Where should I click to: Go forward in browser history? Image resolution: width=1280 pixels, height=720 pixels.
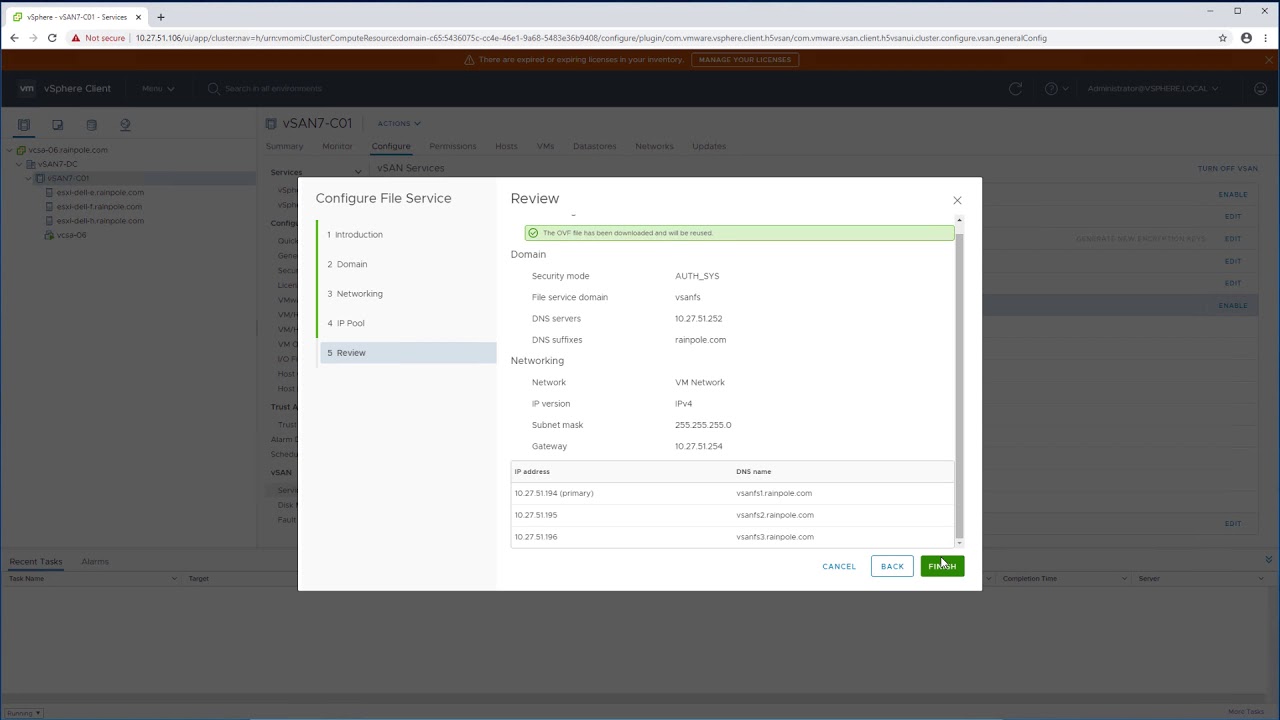tap(33, 38)
